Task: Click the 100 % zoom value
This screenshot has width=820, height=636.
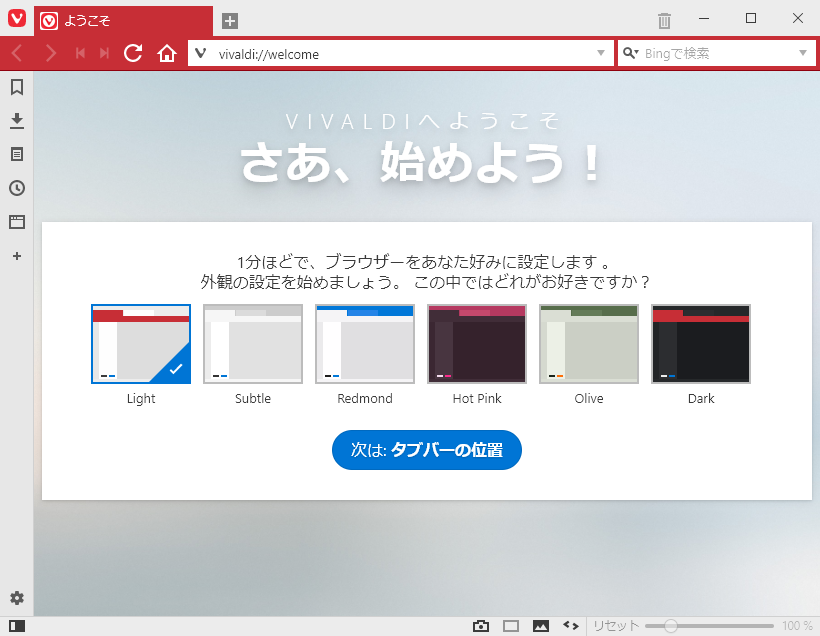Action: tap(797, 626)
